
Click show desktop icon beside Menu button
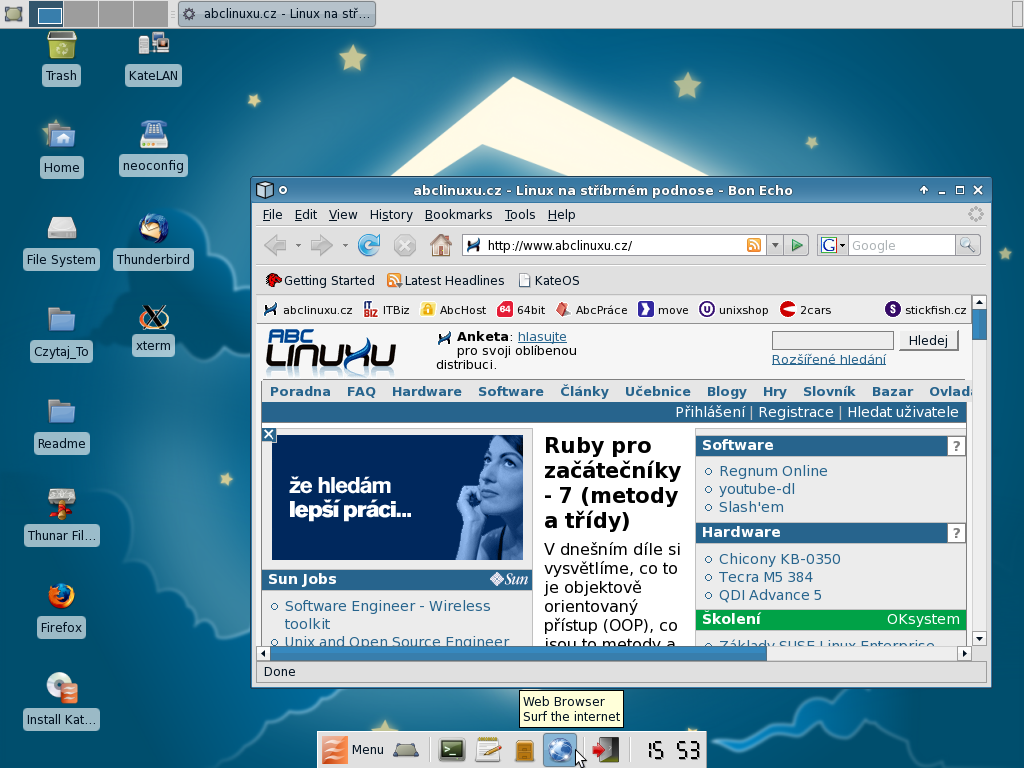[406, 750]
